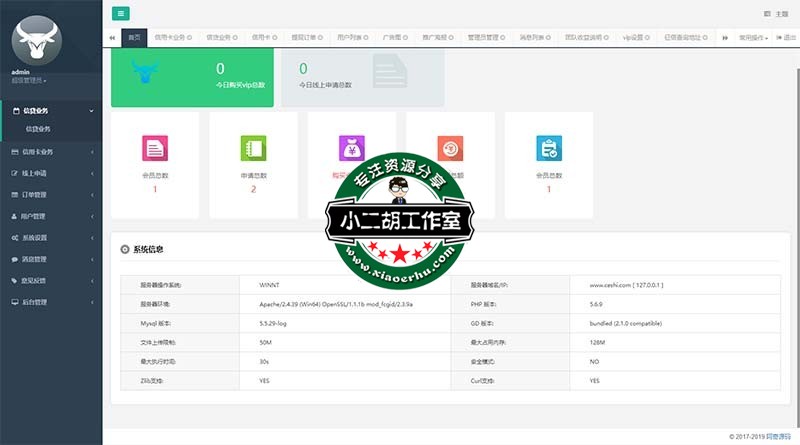Expand the 订单管理 sidebar menu
Image resolution: width=800 pixels, height=445 pixels.
pos(51,195)
